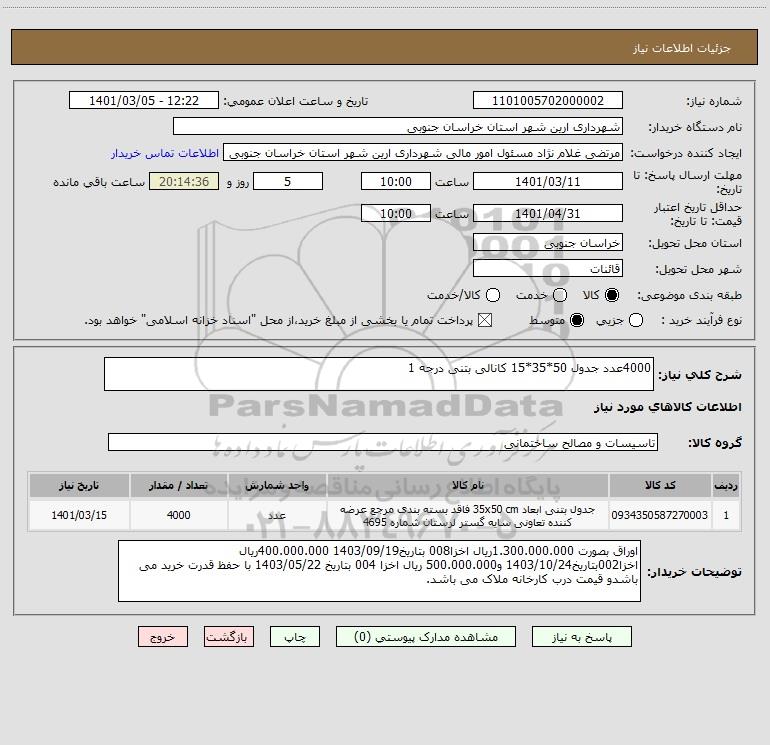The height and width of the screenshot is (745, 770).
Task: Click the quantity cell 4000
Action: pyautogui.click(x=178, y=515)
